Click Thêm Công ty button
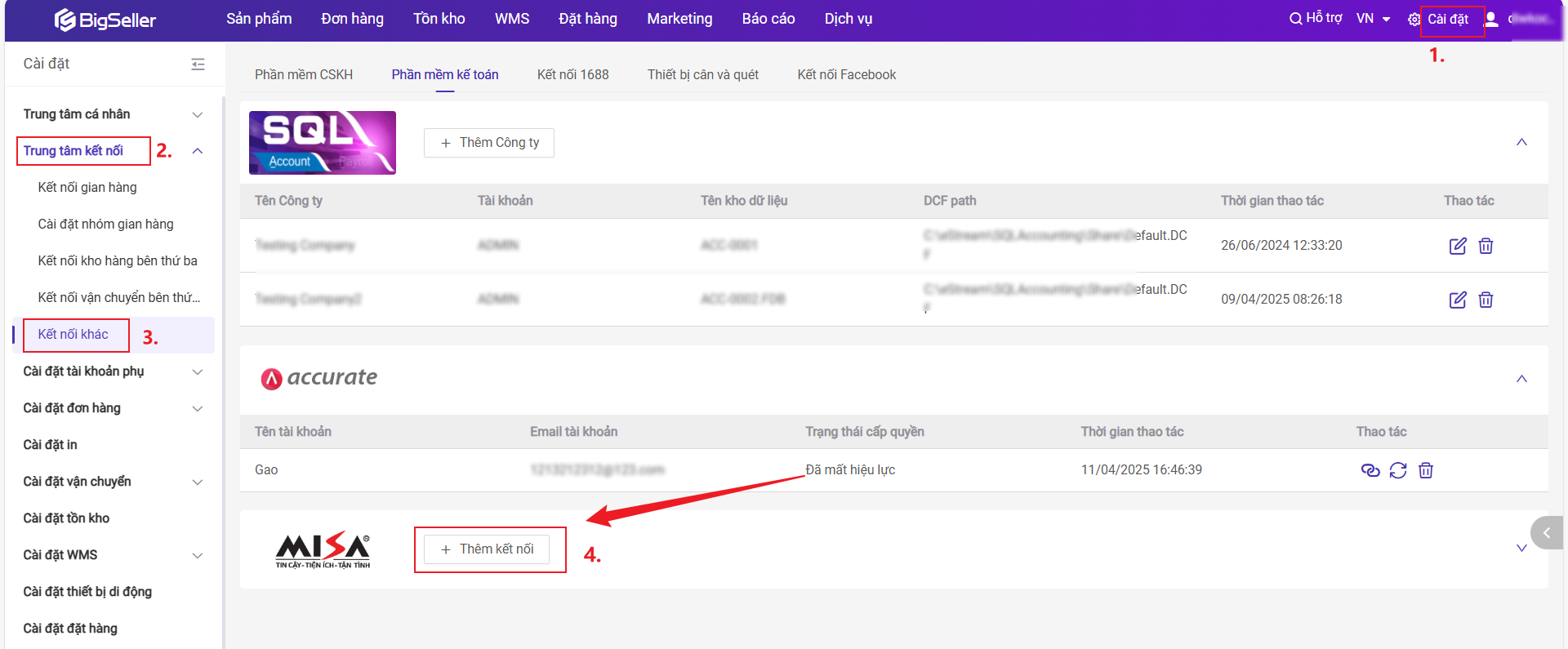The height and width of the screenshot is (649, 1568). pyautogui.click(x=489, y=143)
